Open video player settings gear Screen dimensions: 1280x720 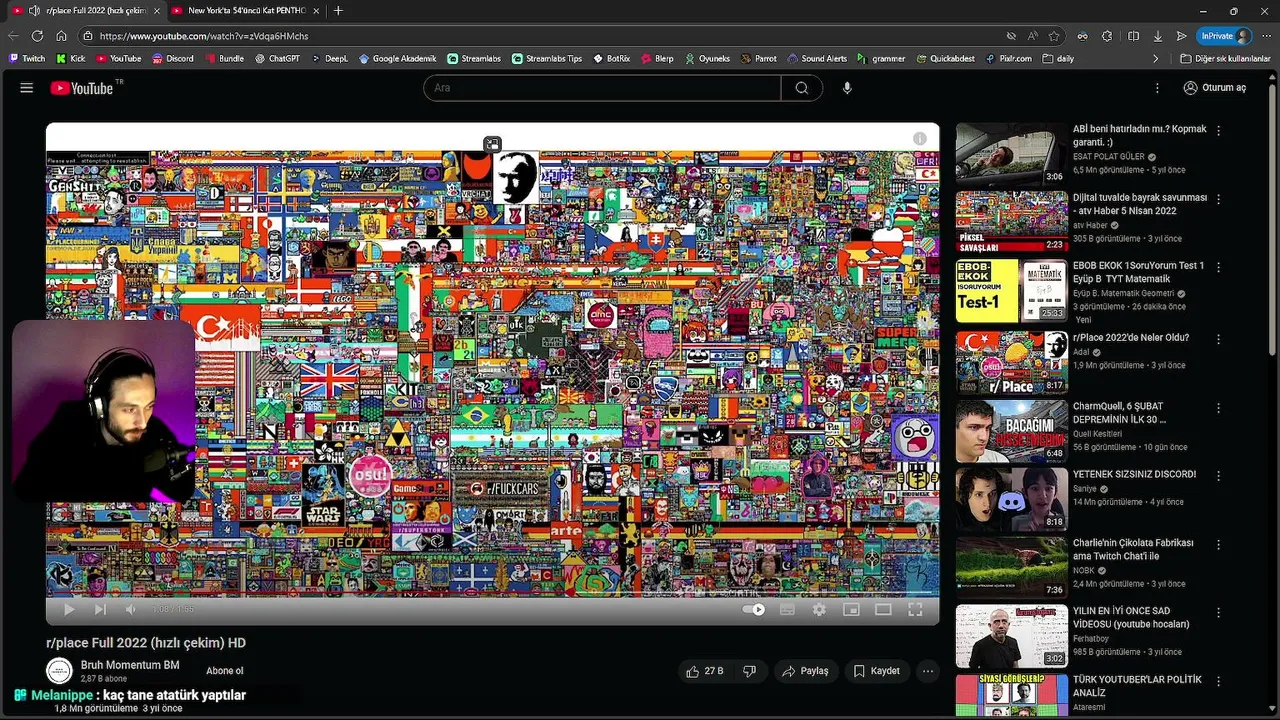(819, 609)
